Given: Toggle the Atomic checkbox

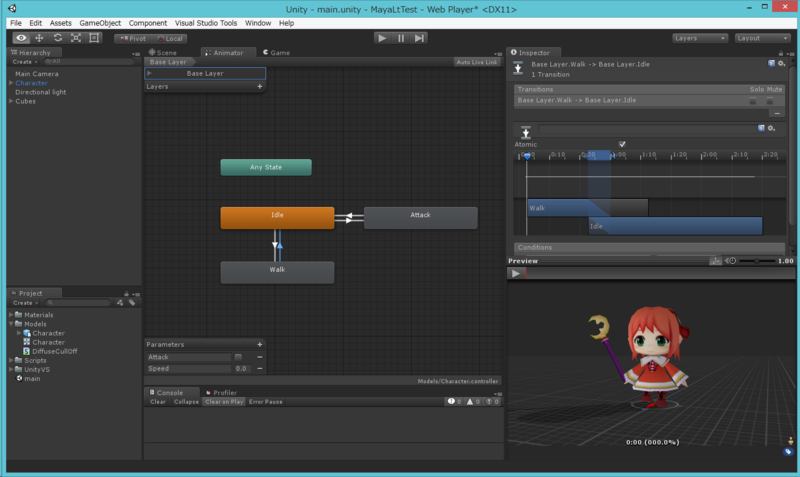Looking at the screenshot, I should (622, 144).
